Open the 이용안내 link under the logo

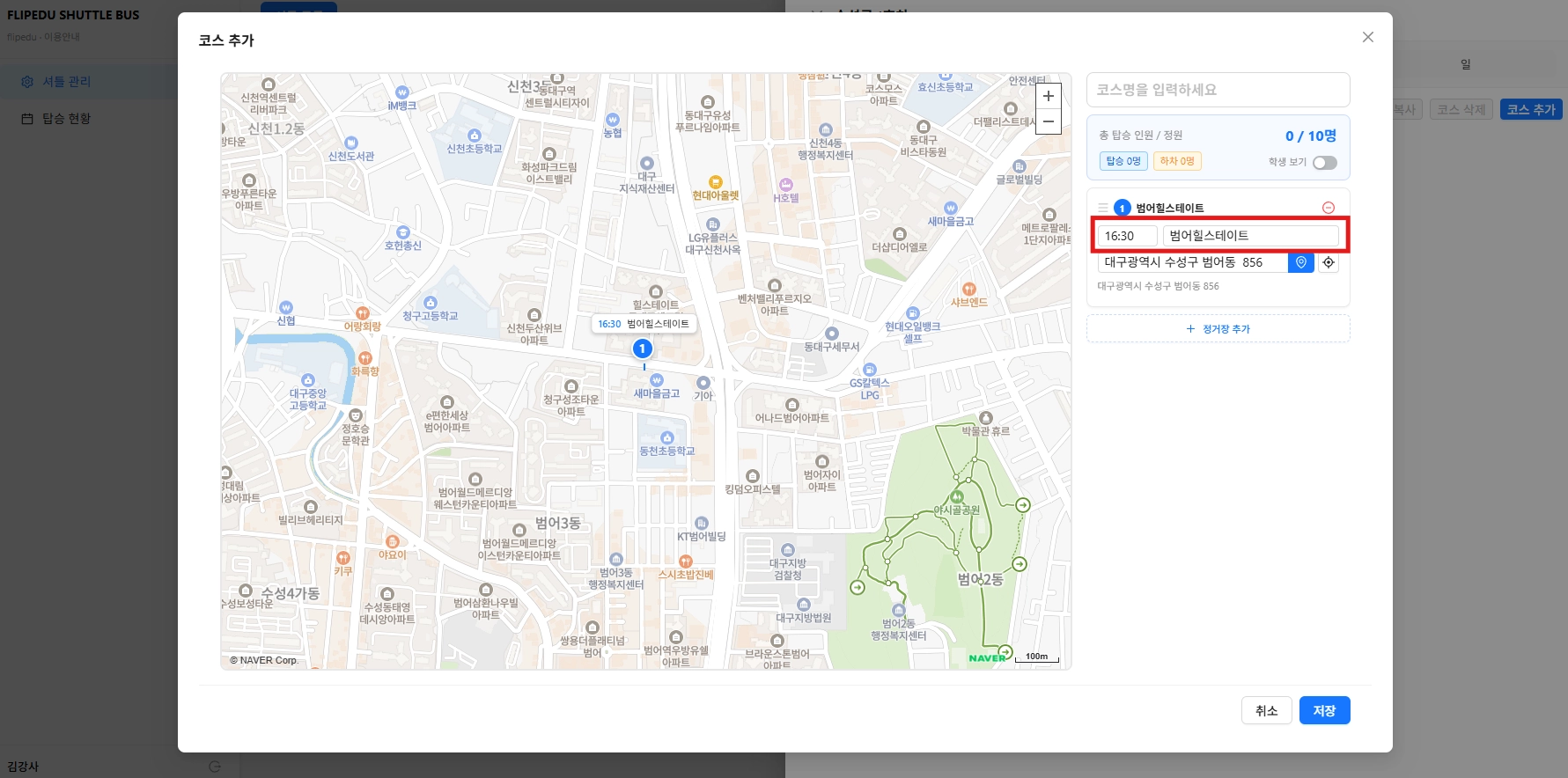[x=63, y=37]
